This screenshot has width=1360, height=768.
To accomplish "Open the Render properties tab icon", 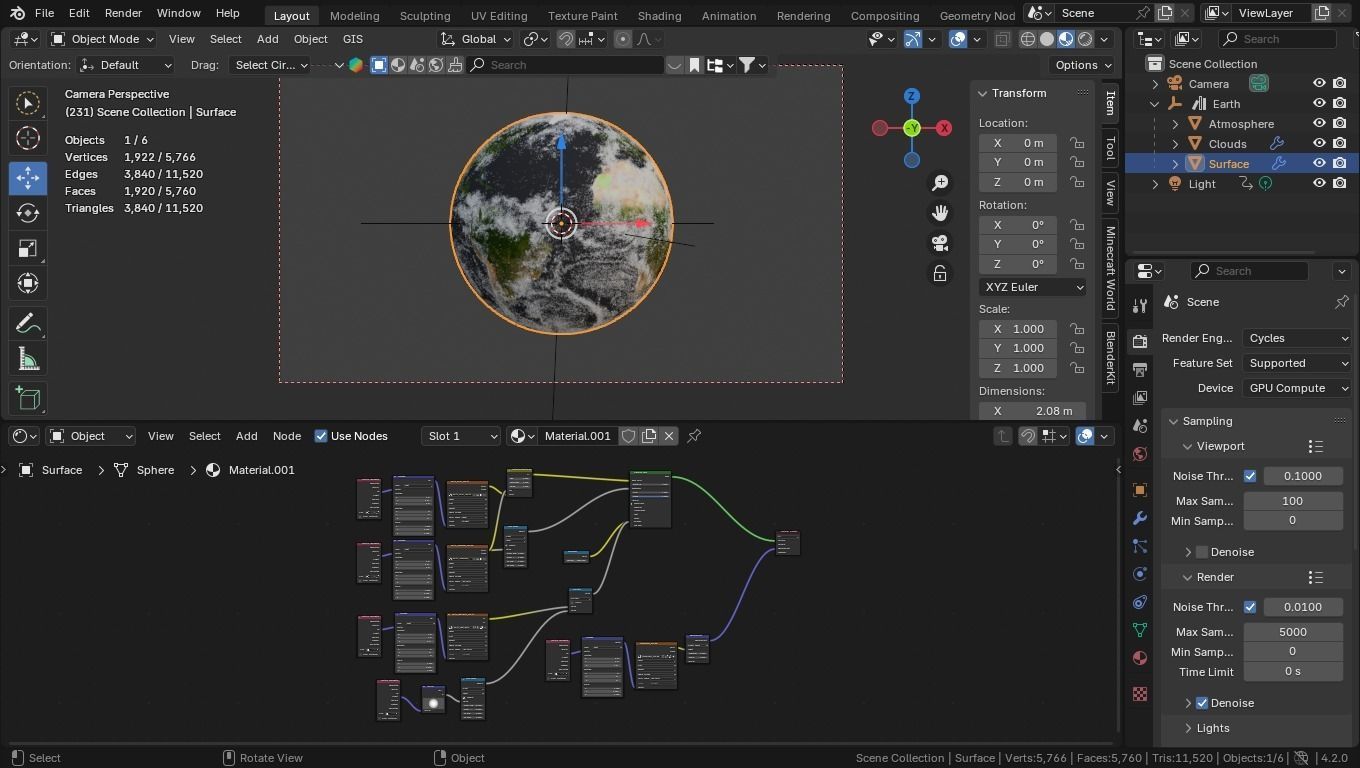I will click(x=1140, y=342).
